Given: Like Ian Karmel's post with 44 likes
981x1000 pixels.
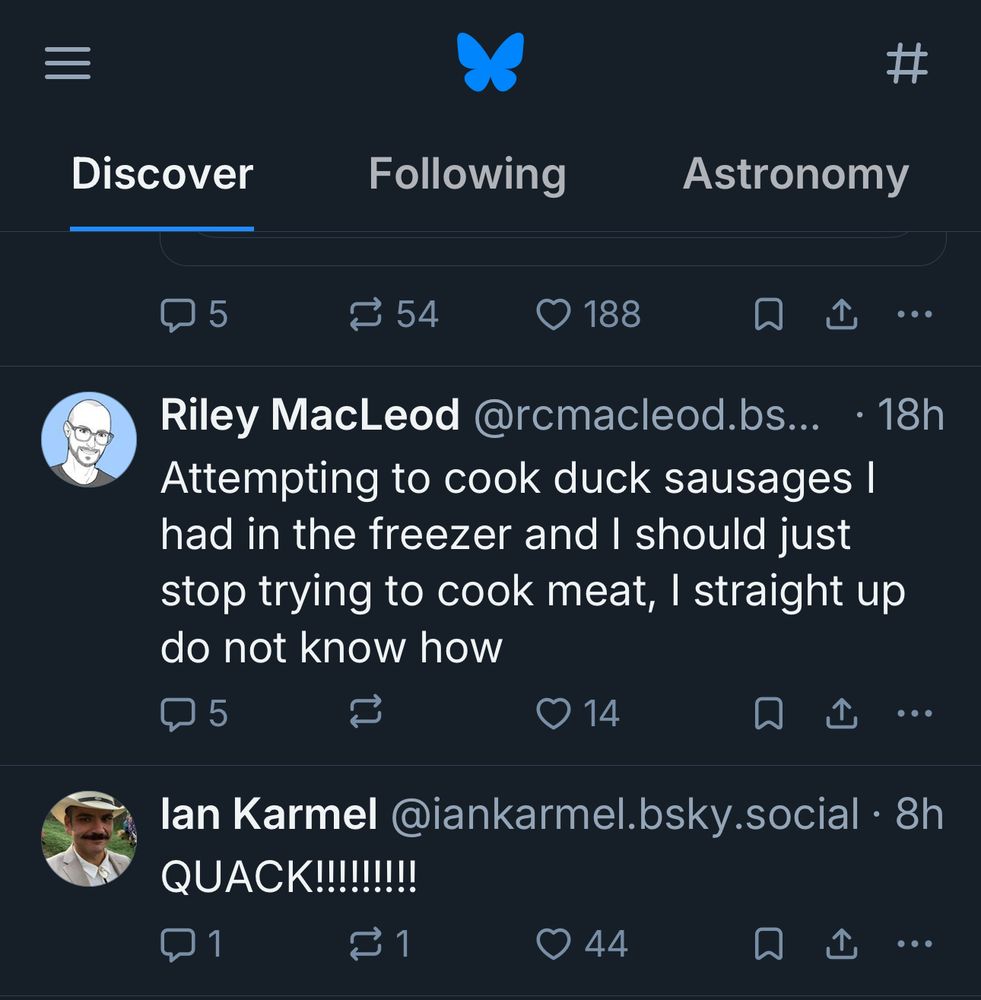Looking at the screenshot, I should pos(553,943).
